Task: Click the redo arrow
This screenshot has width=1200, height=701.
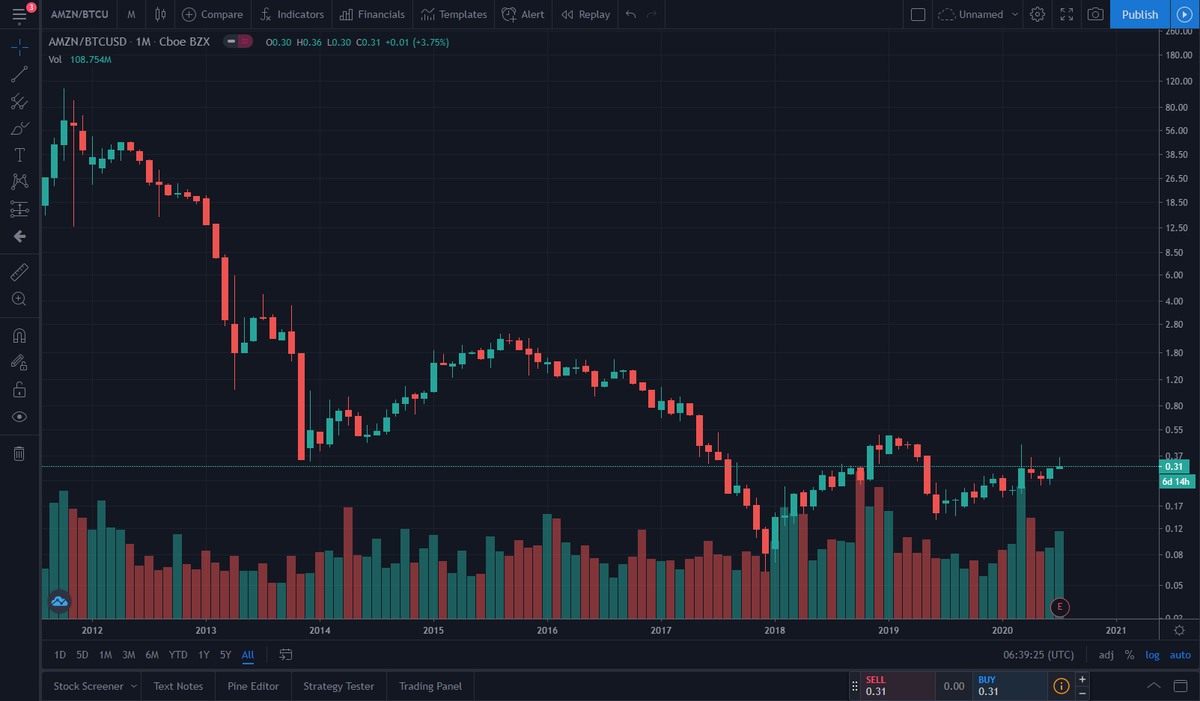Action: click(652, 14)
